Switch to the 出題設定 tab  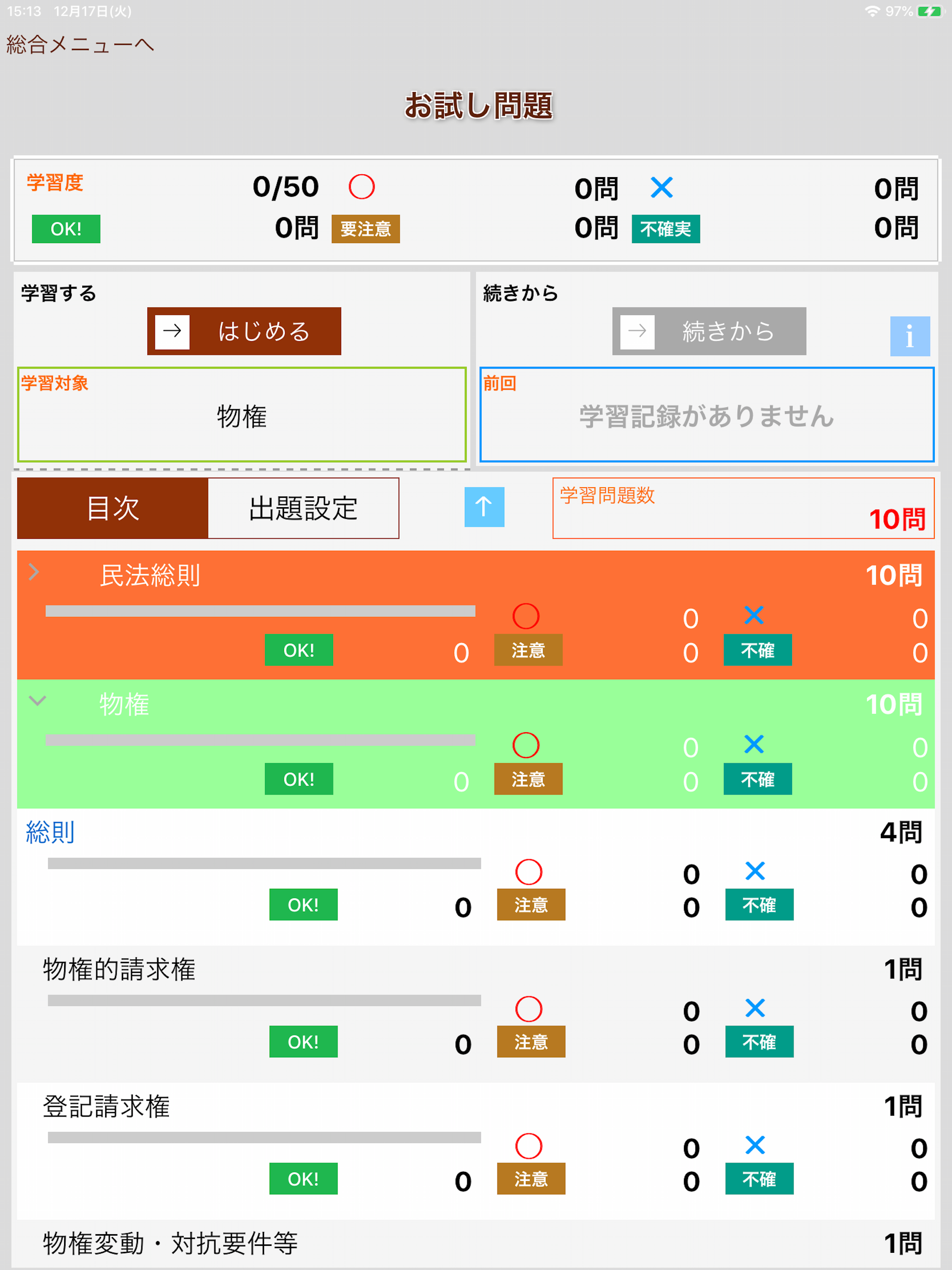[x=303, y=508]
